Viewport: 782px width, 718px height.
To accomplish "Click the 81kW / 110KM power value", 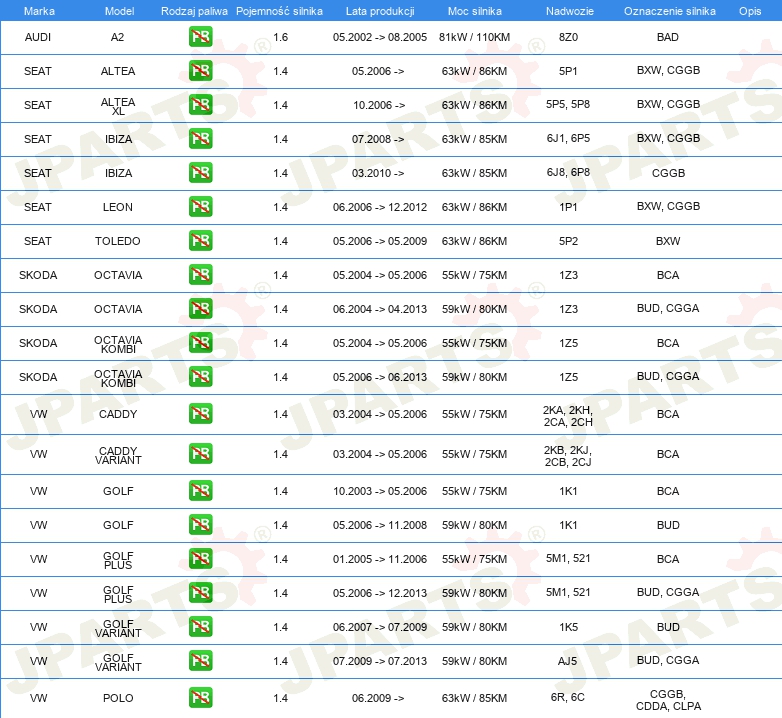I will [474, 37].
